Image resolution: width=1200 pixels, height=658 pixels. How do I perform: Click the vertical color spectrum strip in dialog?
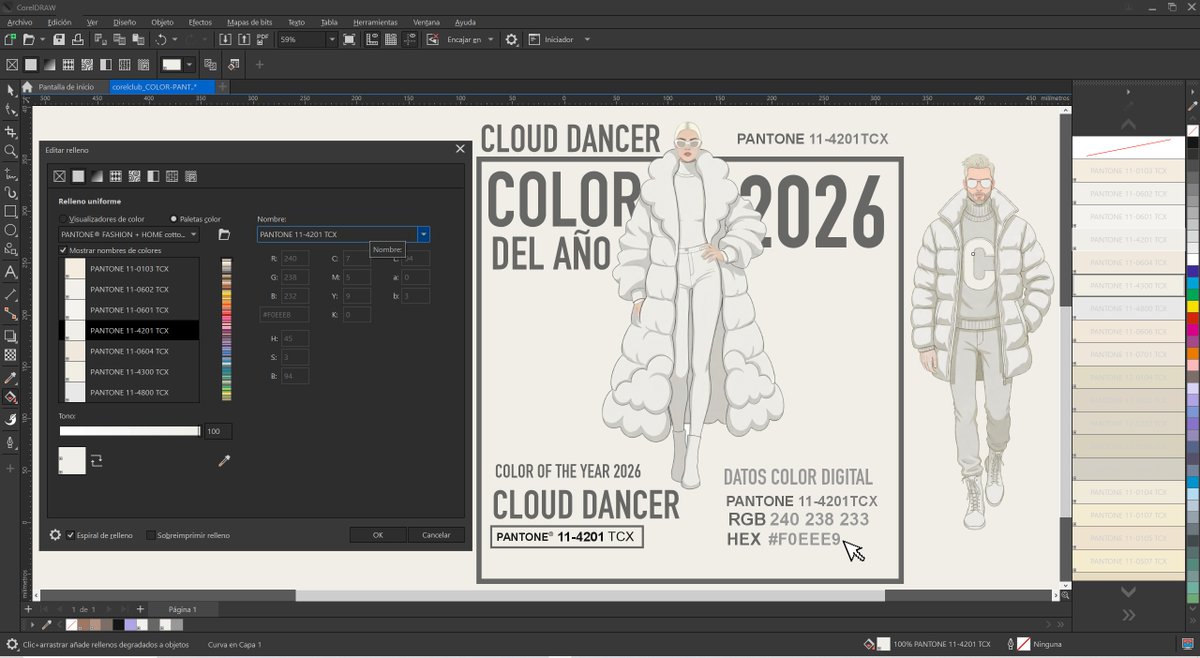(x=227, y=330)
